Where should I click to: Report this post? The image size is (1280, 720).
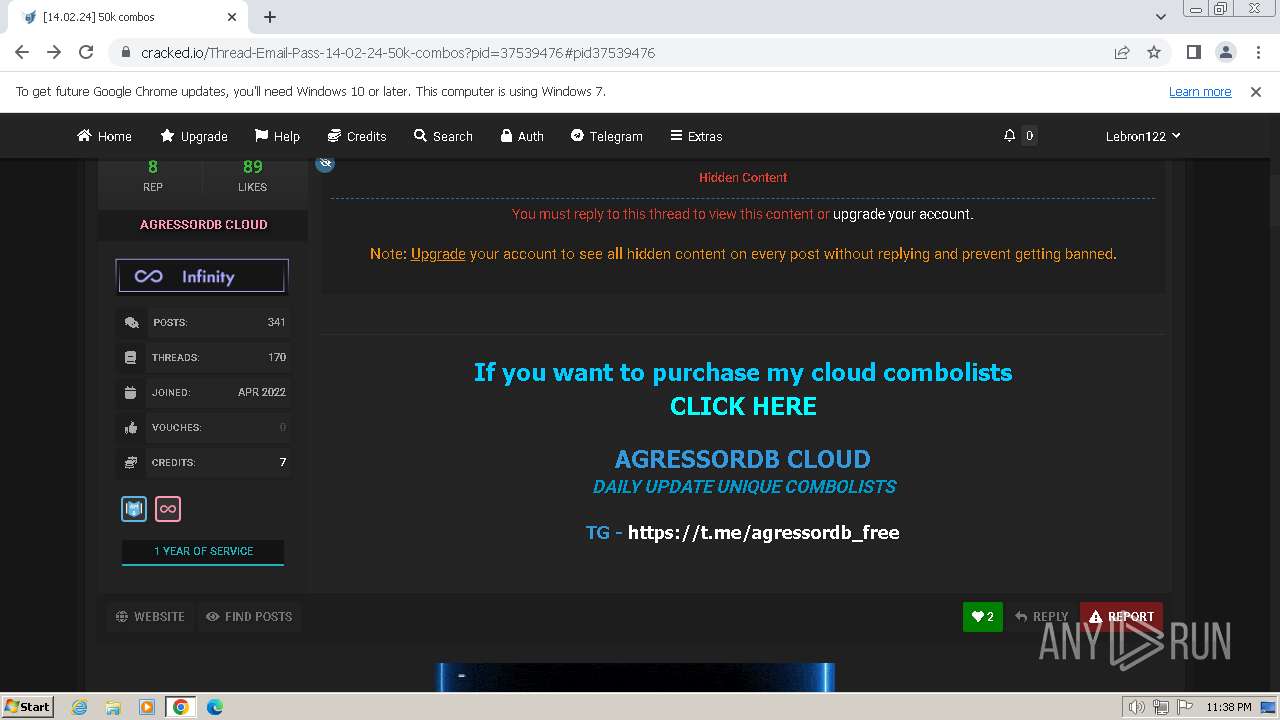click(1121, 617)
